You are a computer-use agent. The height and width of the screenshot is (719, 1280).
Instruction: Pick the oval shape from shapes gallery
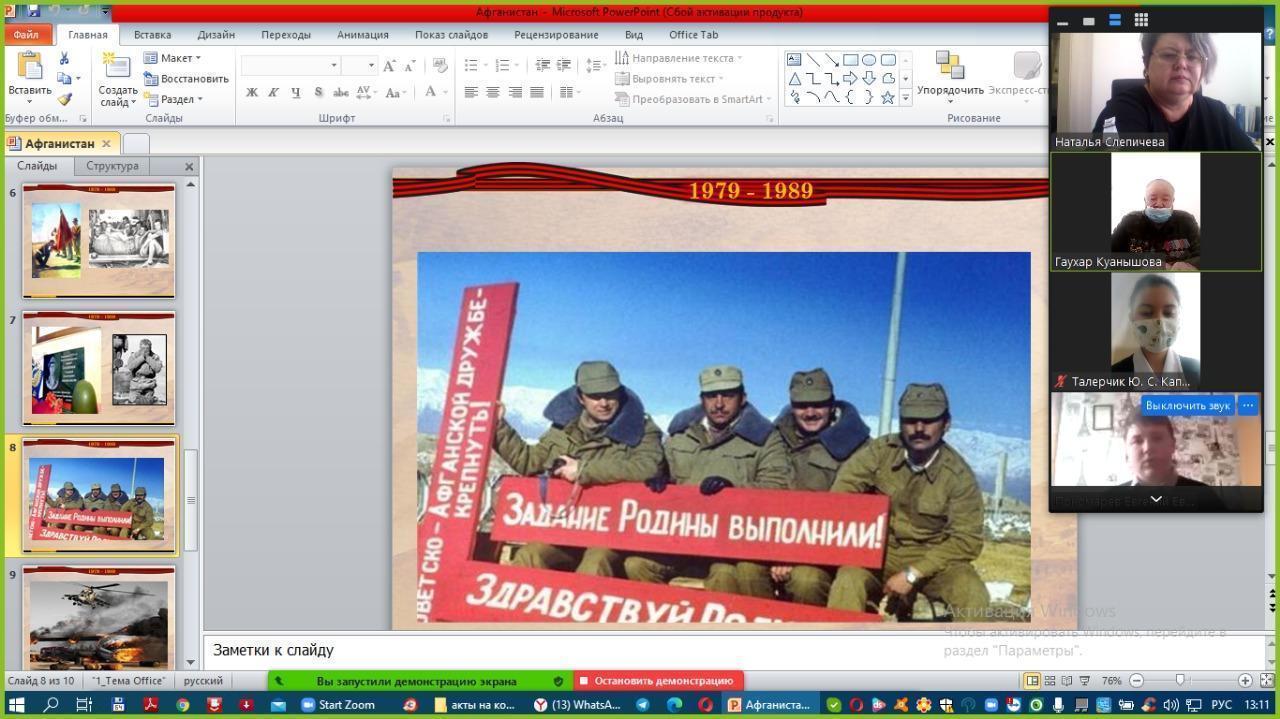tap(869, 60)
